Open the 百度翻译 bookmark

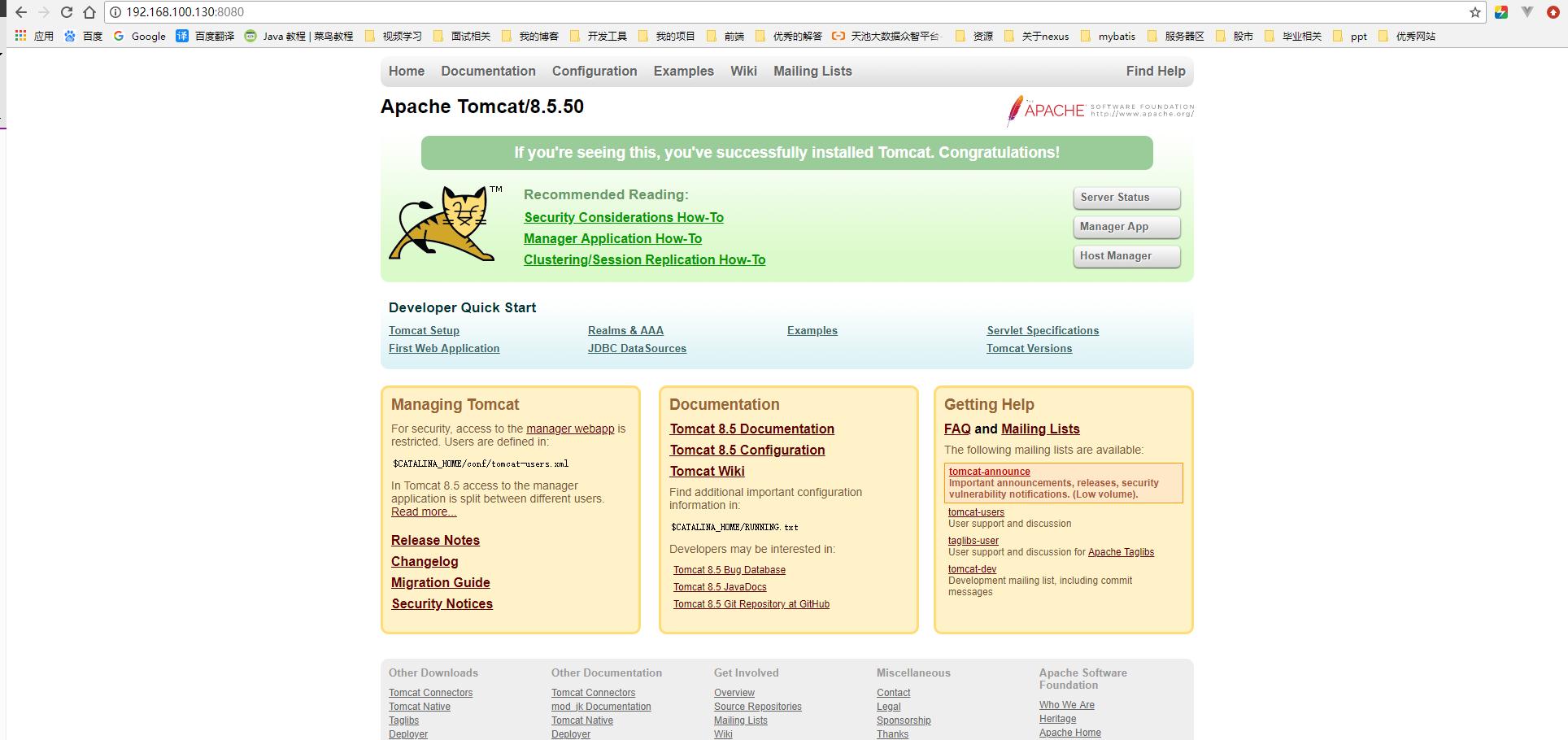coord(205,36)
